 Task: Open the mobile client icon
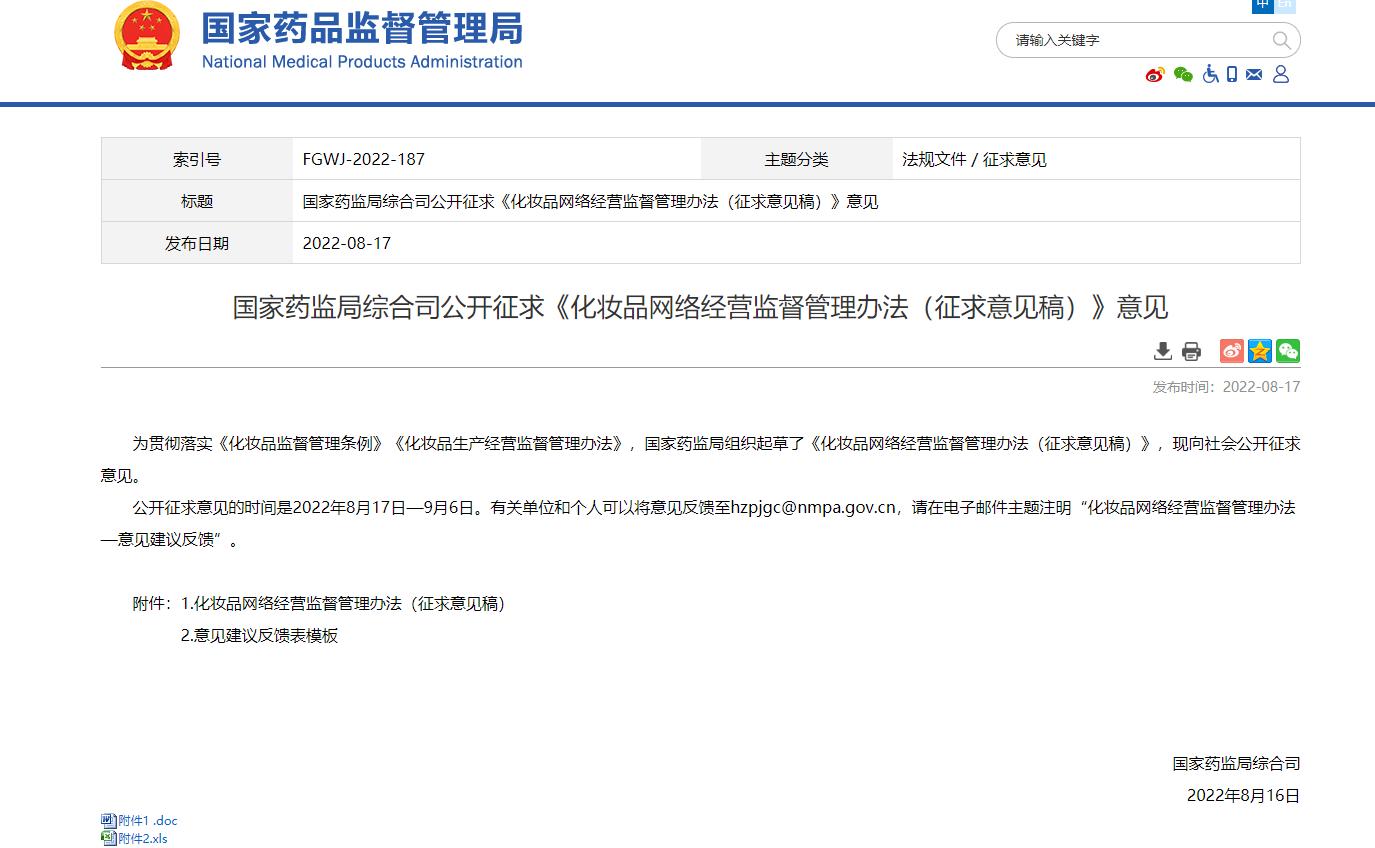1230,74
